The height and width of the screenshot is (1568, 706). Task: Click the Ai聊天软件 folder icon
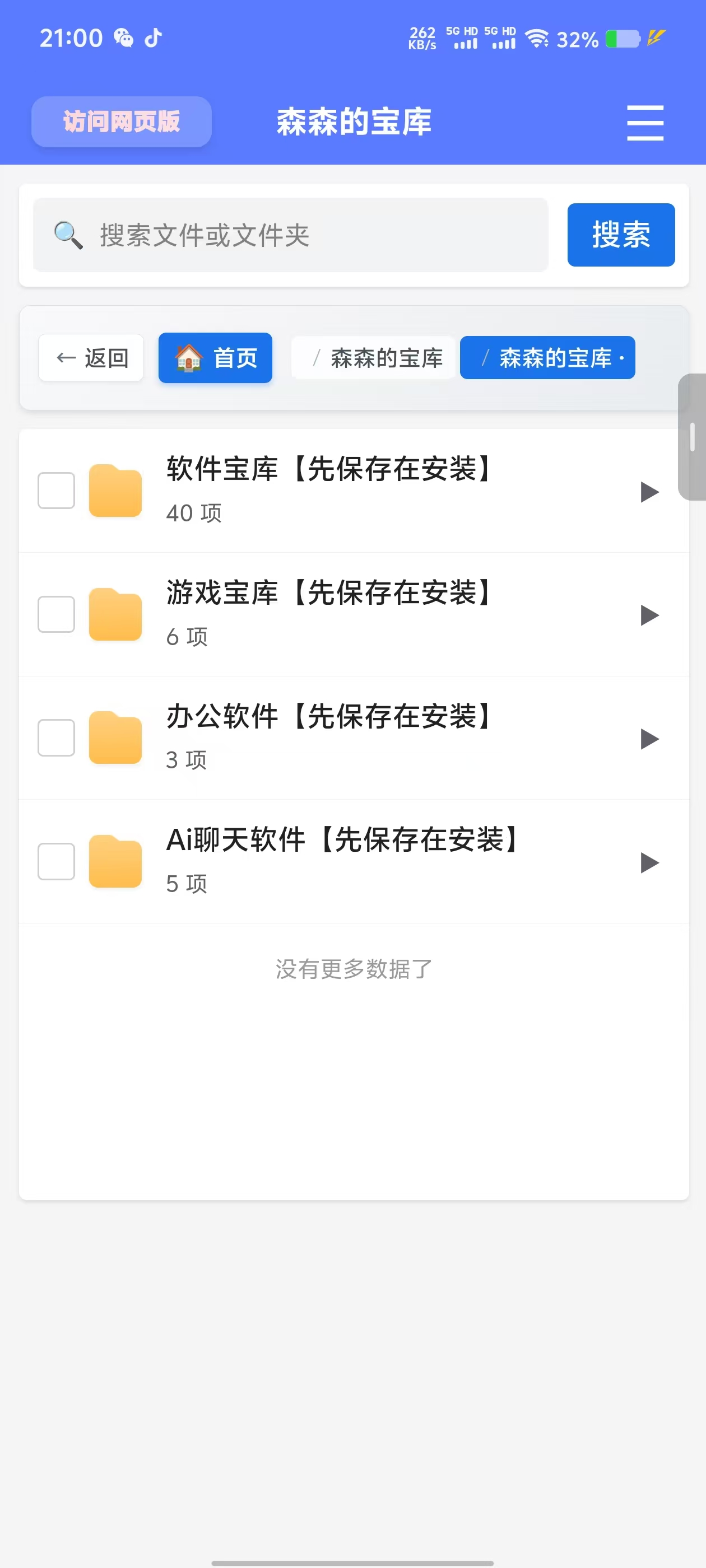click(115, 861)
